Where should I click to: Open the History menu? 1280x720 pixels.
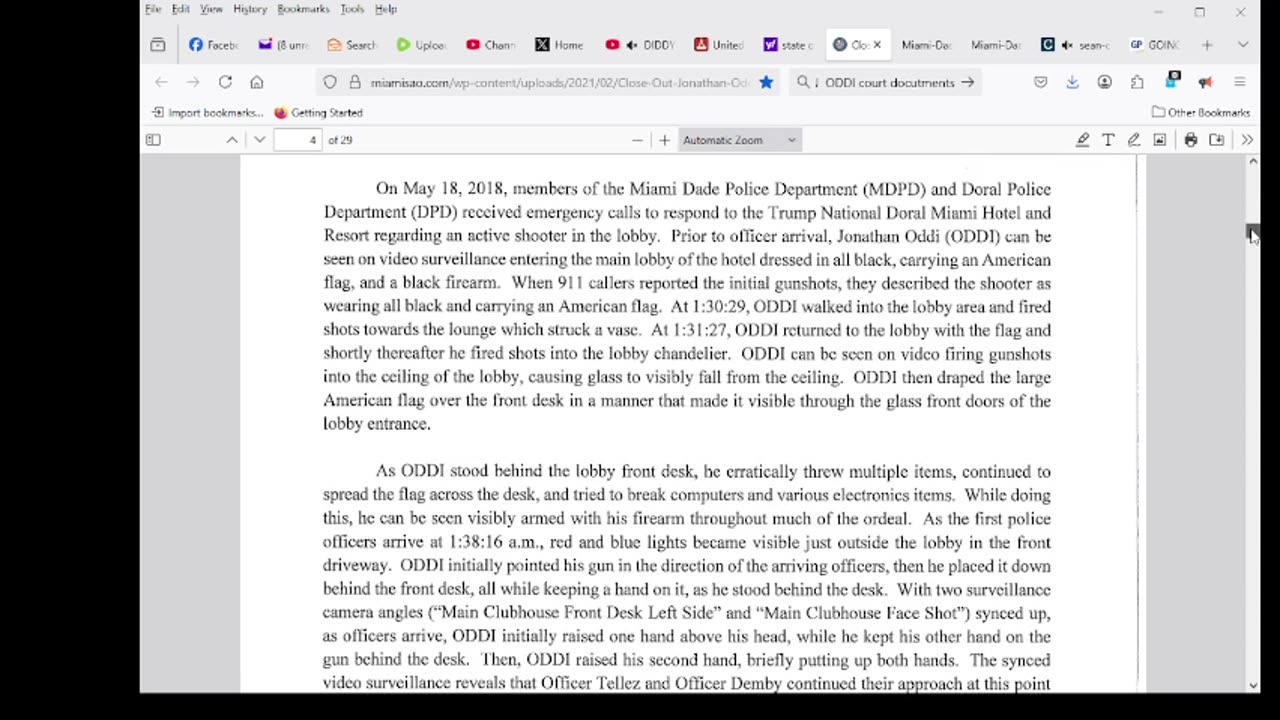[250, 9]
